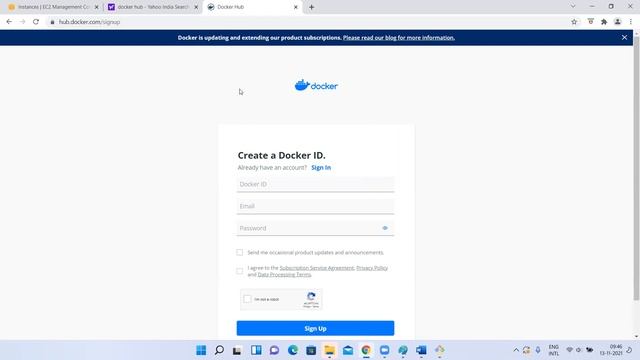Open the ENG INTL language switcher
Screen dimensions: 640x360
click(553, 350)
